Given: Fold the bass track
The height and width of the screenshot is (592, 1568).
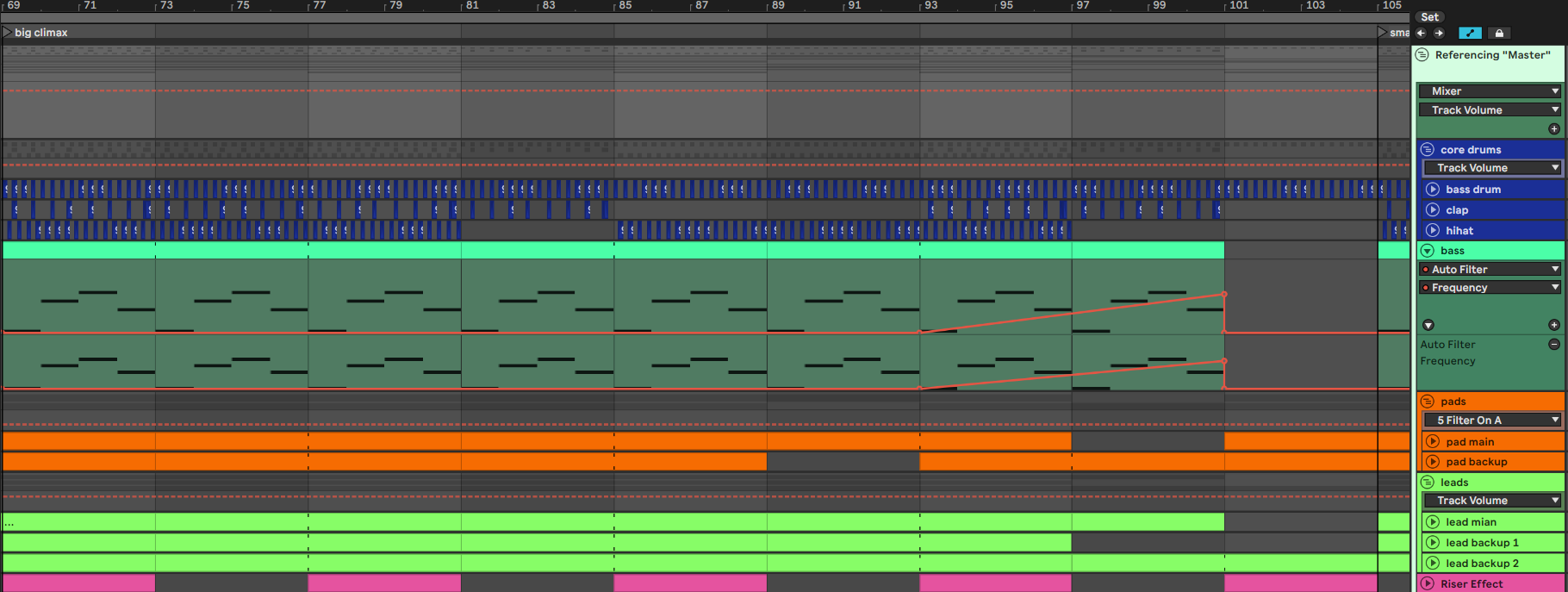Looking at the screenshot, I should 1428,251.
